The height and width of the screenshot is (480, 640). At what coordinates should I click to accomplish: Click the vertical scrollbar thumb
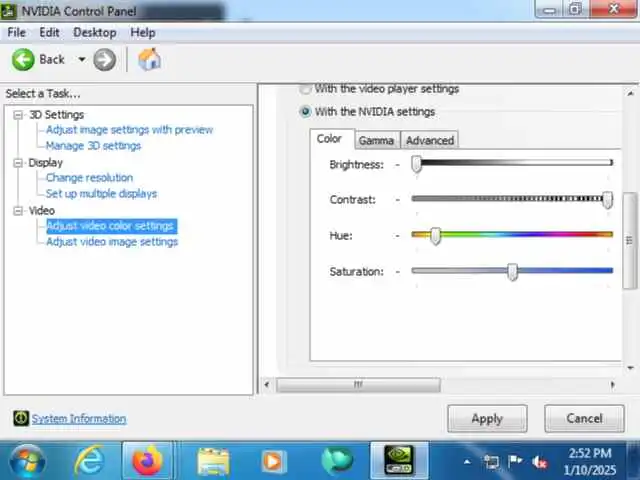coord(629,241)
